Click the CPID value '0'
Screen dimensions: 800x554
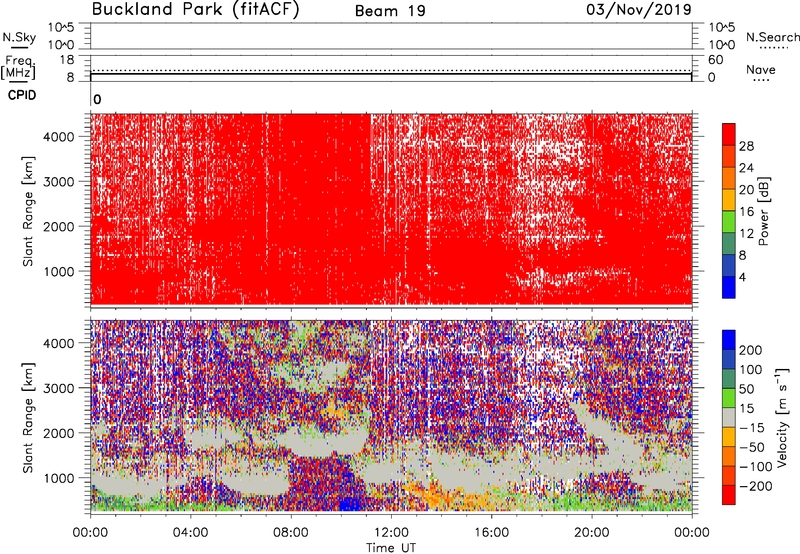97,99
